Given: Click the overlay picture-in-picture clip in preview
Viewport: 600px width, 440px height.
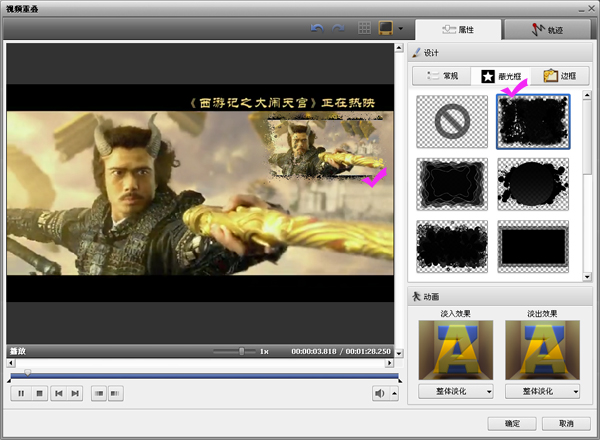Looking at the screenshot, I should (326, 148).
